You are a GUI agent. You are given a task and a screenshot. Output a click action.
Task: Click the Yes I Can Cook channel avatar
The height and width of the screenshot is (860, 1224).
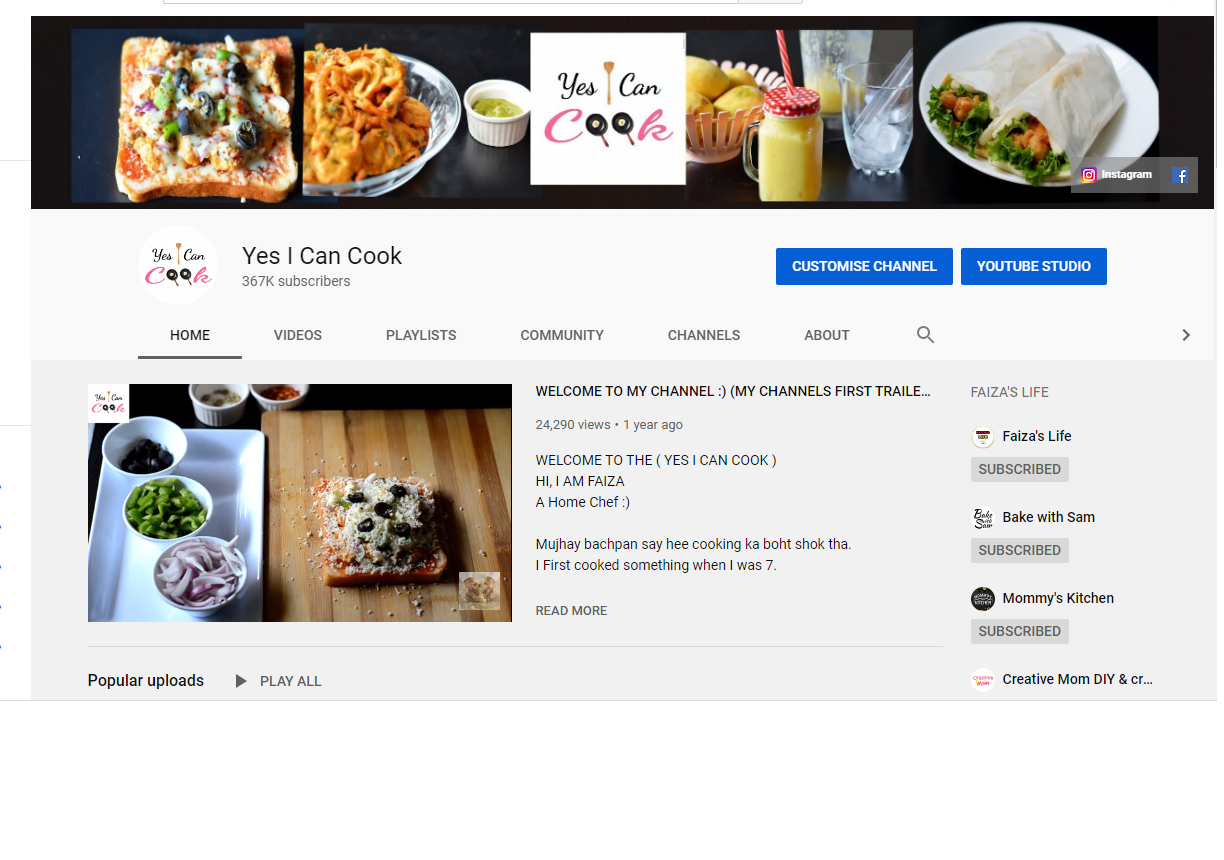click(178, 265)
